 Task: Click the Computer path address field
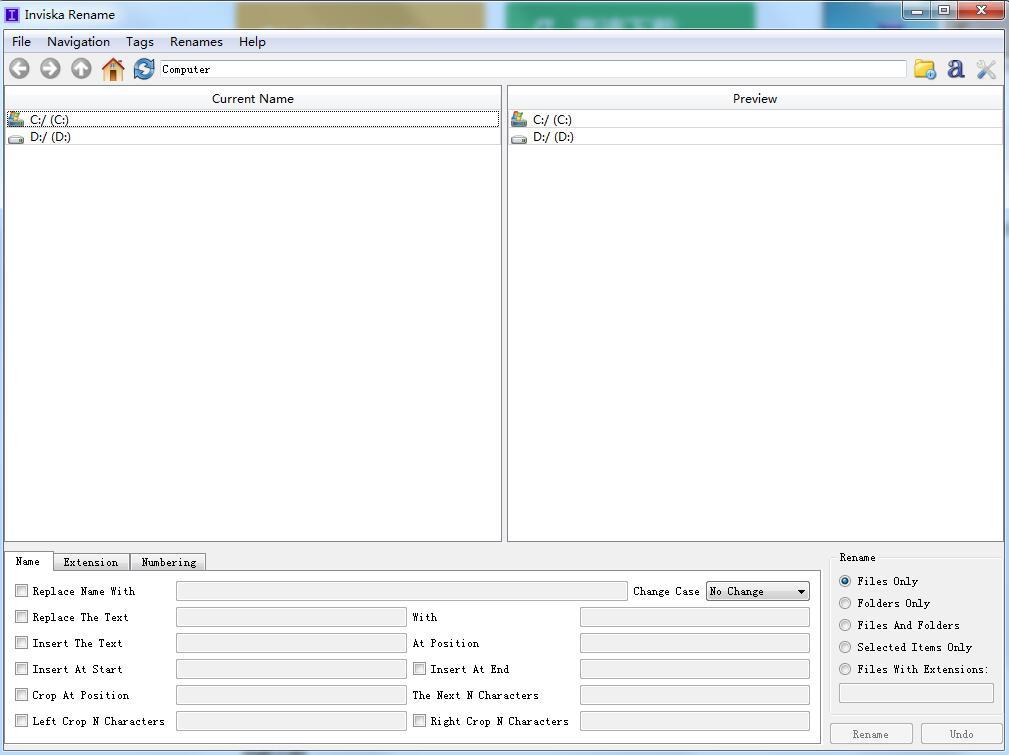[x=532, y=69]
